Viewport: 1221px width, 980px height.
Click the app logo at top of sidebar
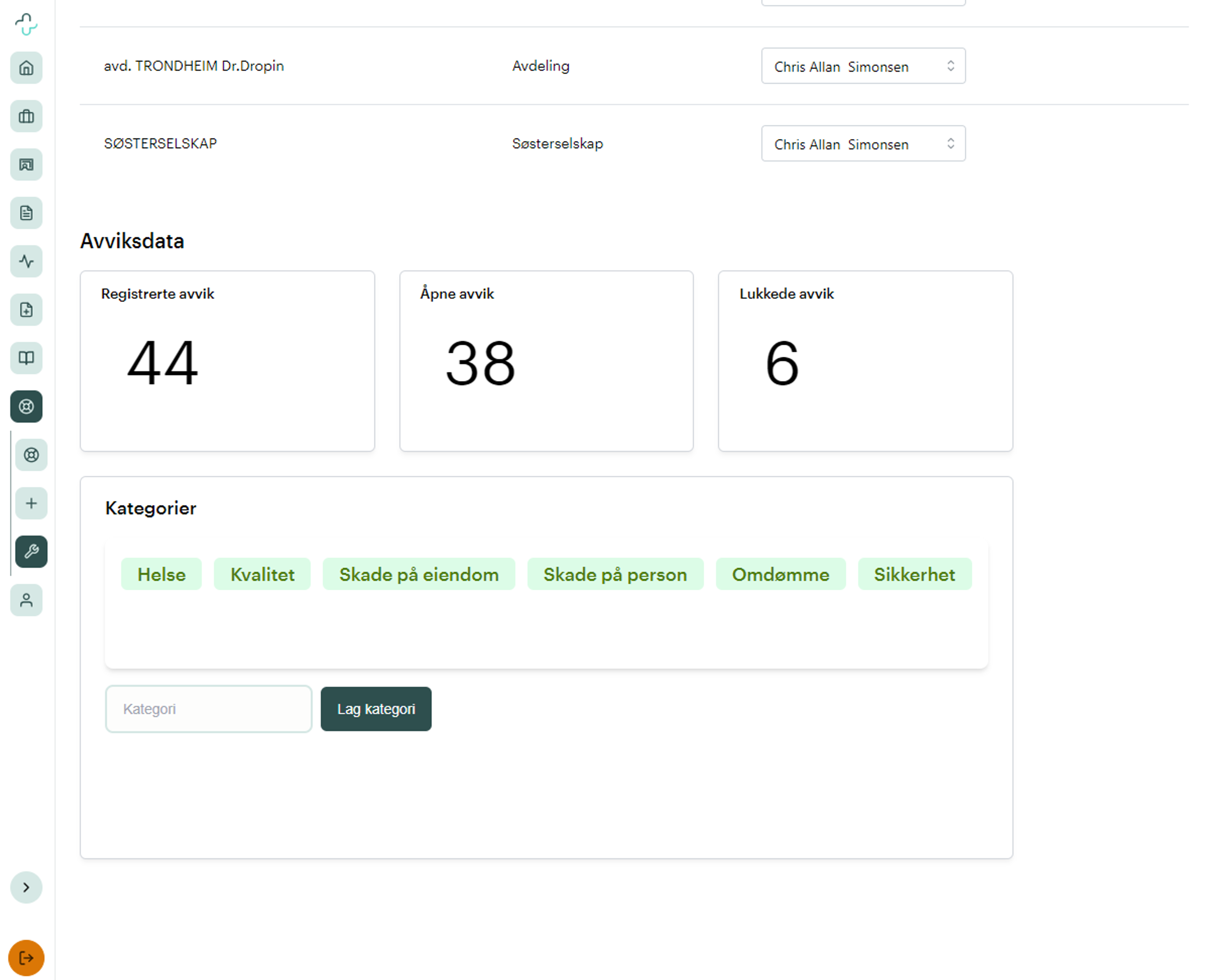pyautogui.click(x=26, y=24)
